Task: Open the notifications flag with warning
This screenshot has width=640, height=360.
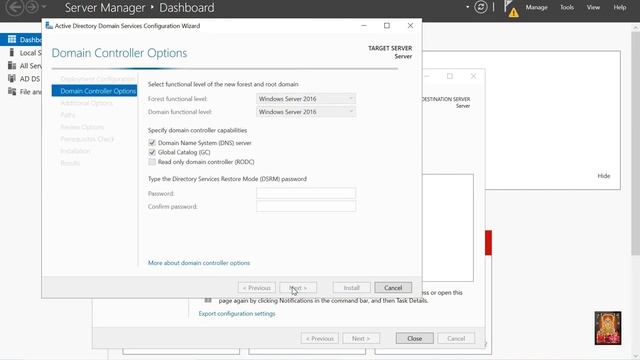Action: coord(511,9)
